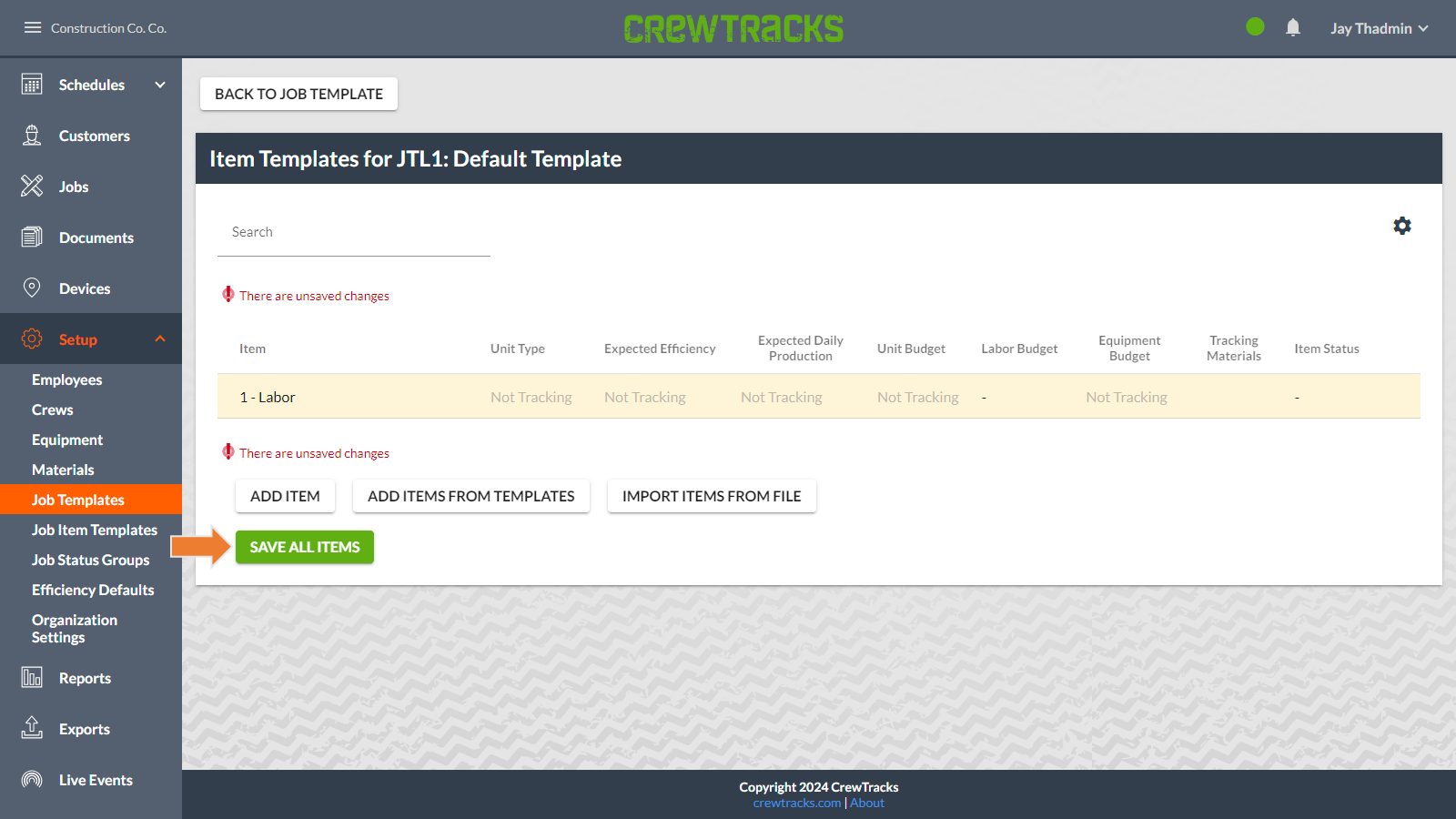Open the notifications bell

pos(1293,27)
